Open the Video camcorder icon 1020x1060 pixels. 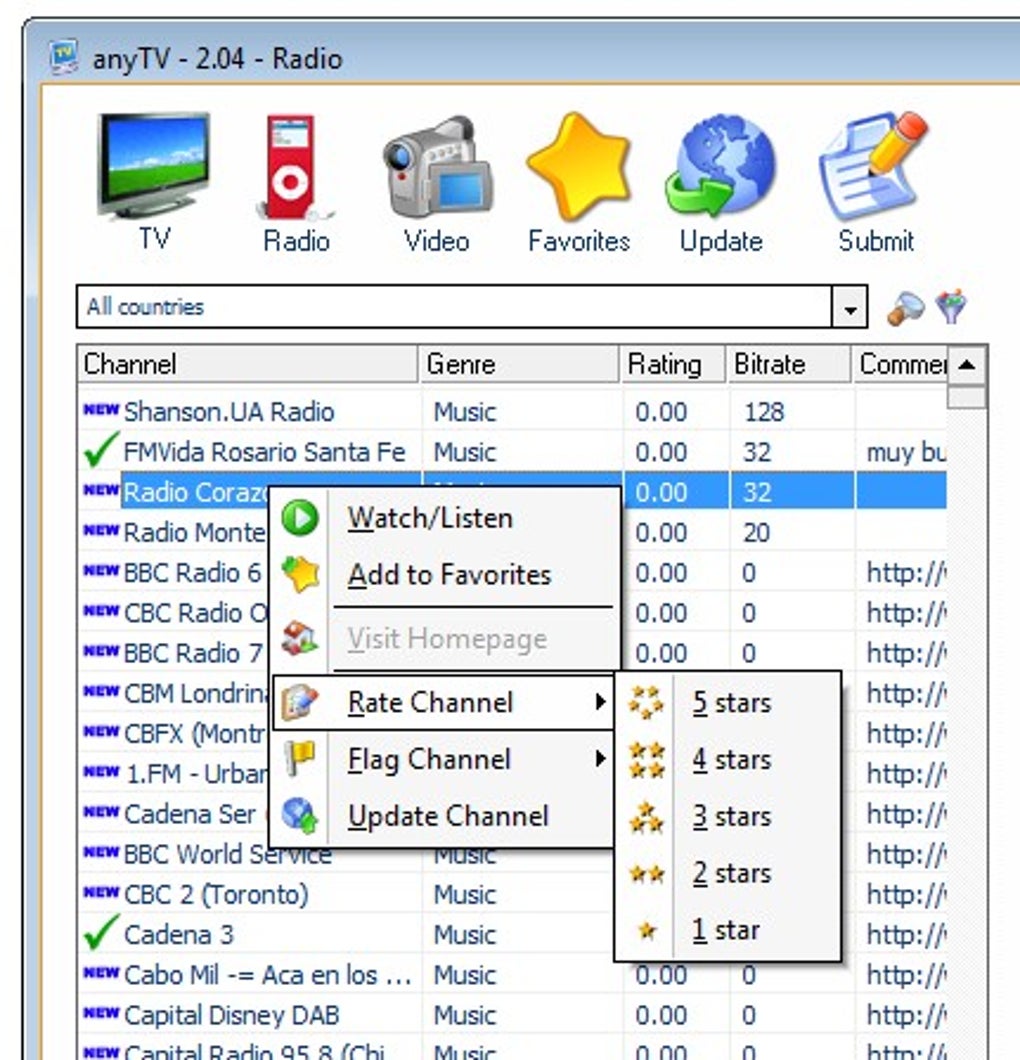click(x=438, y=167)
